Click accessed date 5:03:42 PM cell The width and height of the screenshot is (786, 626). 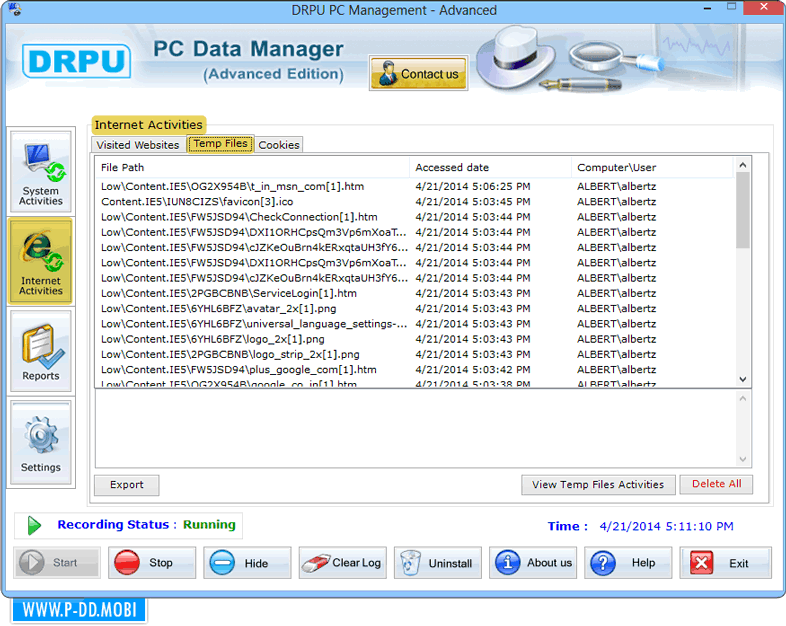tap(473, 369)
